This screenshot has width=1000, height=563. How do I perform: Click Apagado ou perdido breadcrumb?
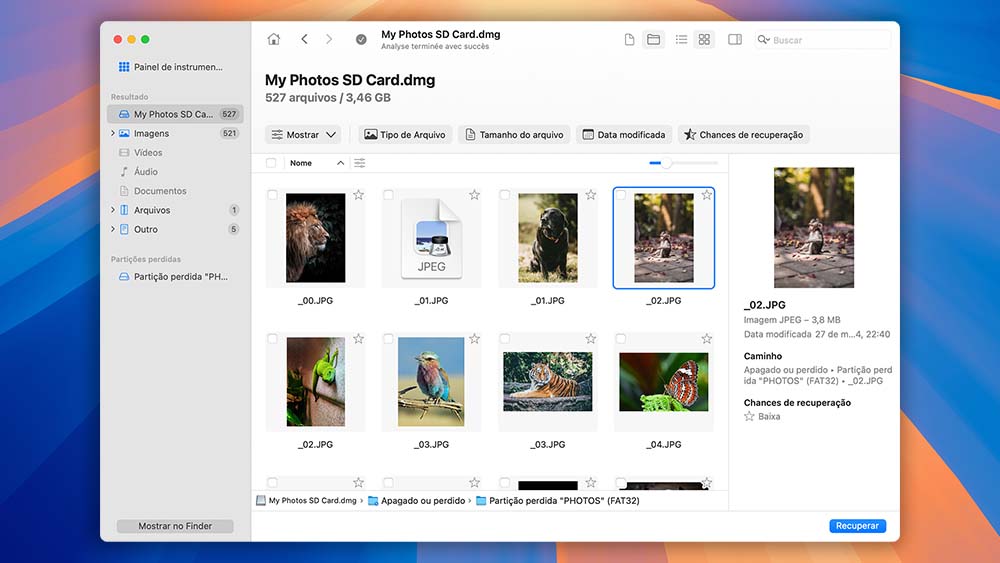coord(417,501)
